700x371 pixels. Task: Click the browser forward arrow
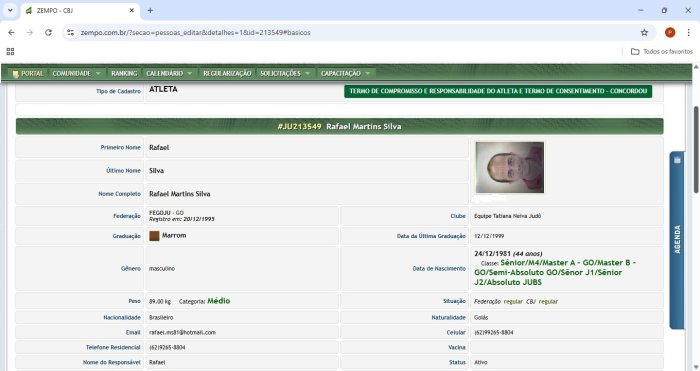click(x=29, y=33)
